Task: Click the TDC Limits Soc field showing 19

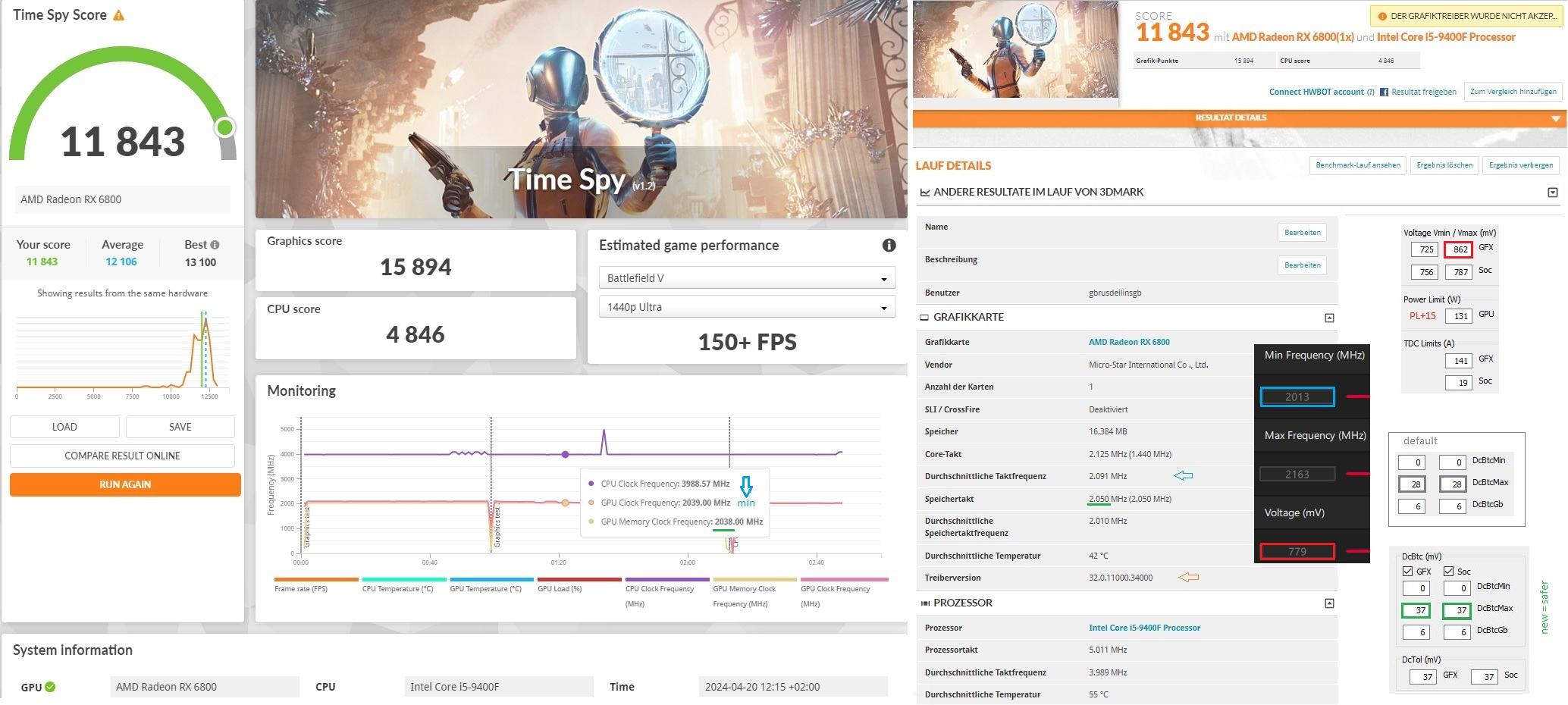Action: 1459,383
